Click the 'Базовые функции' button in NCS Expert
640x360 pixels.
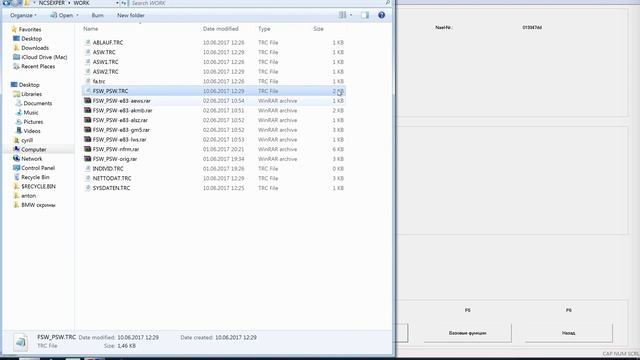click(x=468, y=333)
